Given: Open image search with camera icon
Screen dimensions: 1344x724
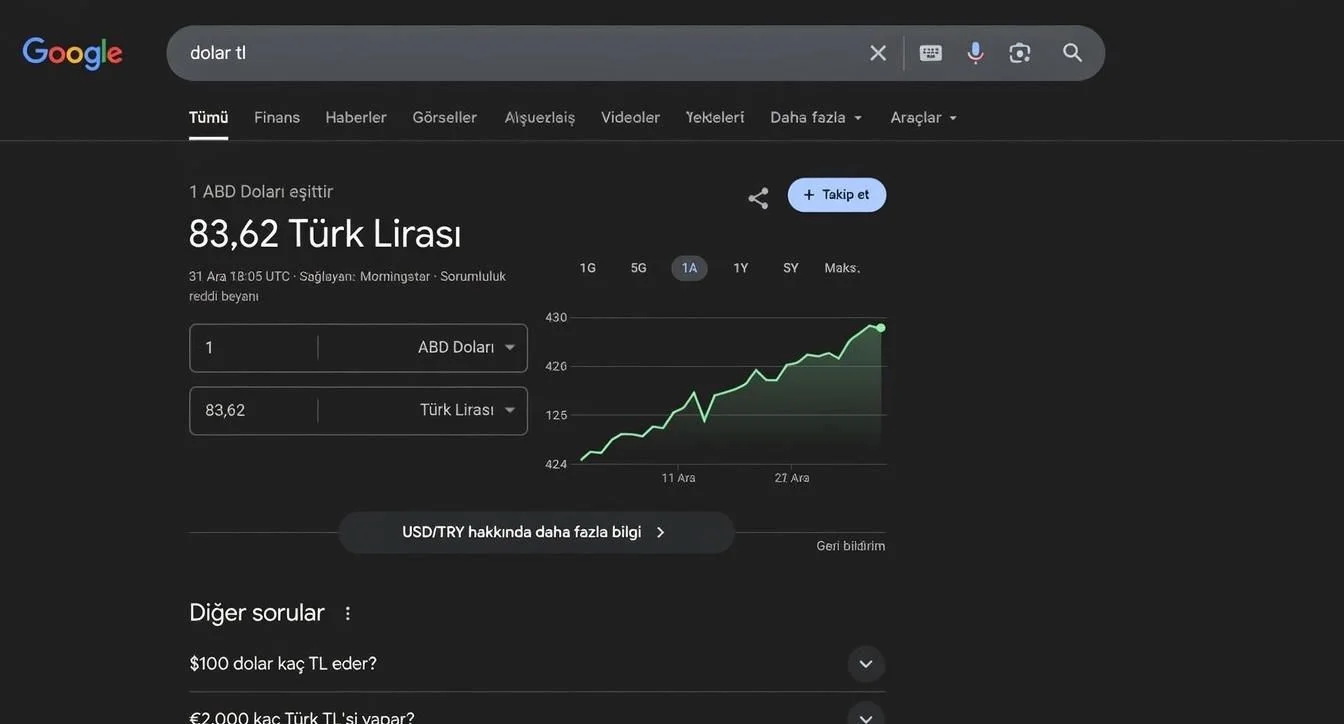Looking at the screenshot, I should coord(1020,53).
